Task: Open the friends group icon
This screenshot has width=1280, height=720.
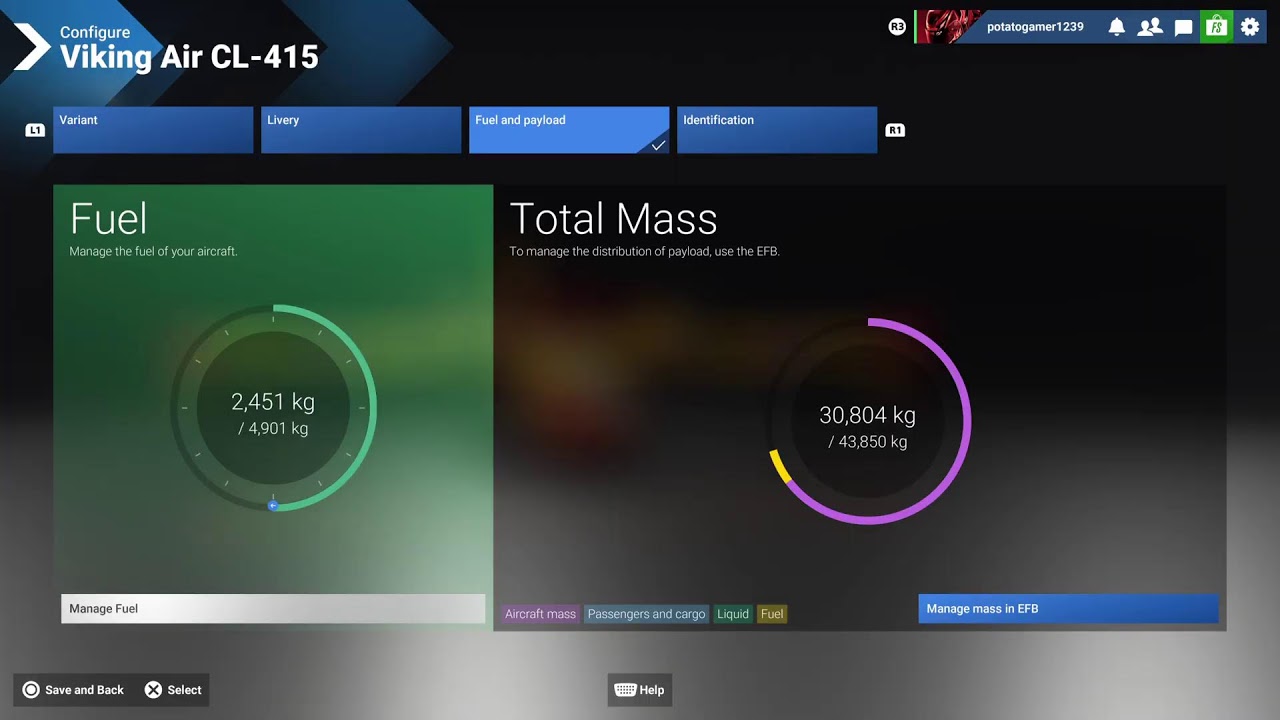Action: [x=1150, y=27]
